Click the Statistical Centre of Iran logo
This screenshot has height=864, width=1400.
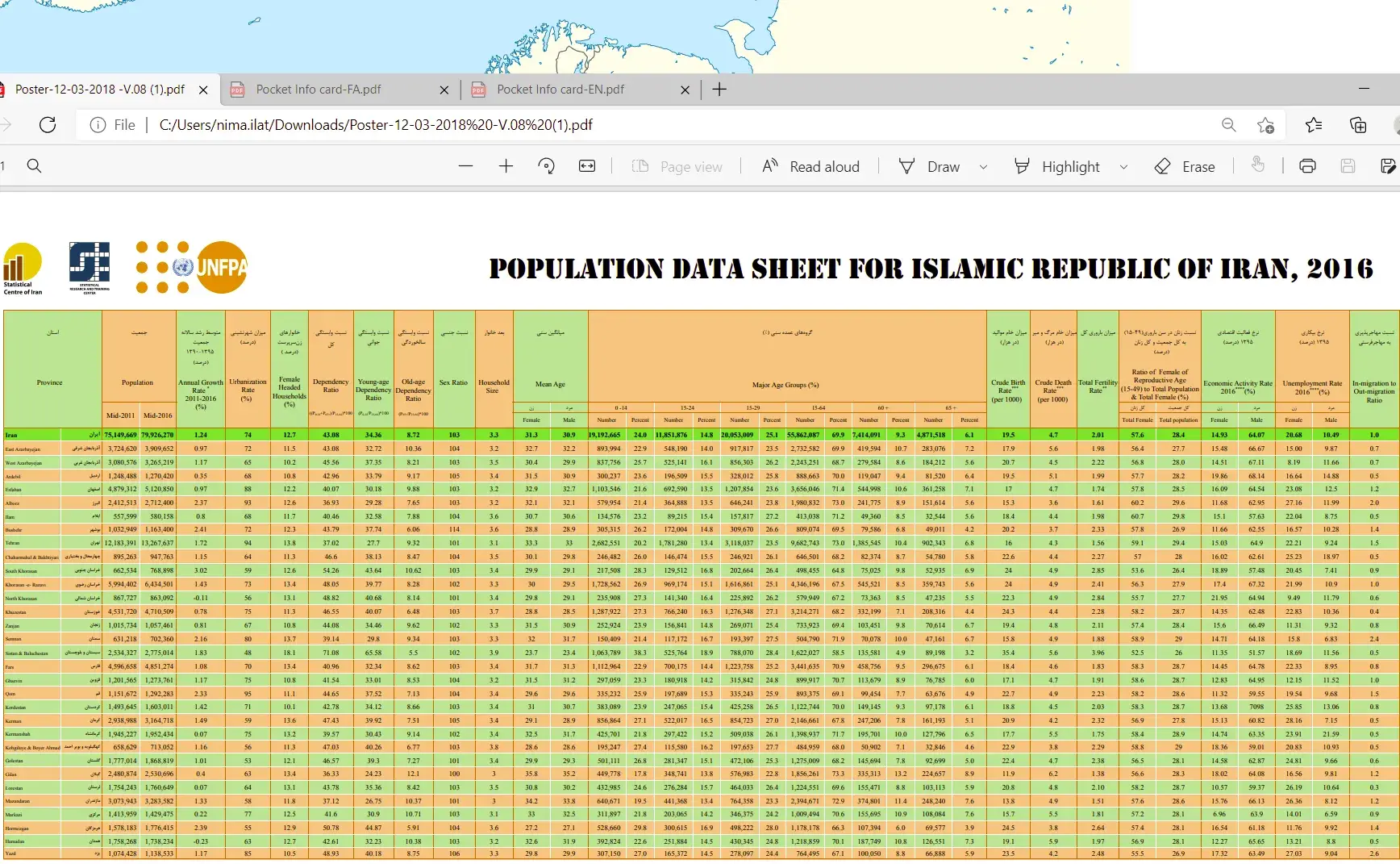pyautogui.click(x=23, y=269)
